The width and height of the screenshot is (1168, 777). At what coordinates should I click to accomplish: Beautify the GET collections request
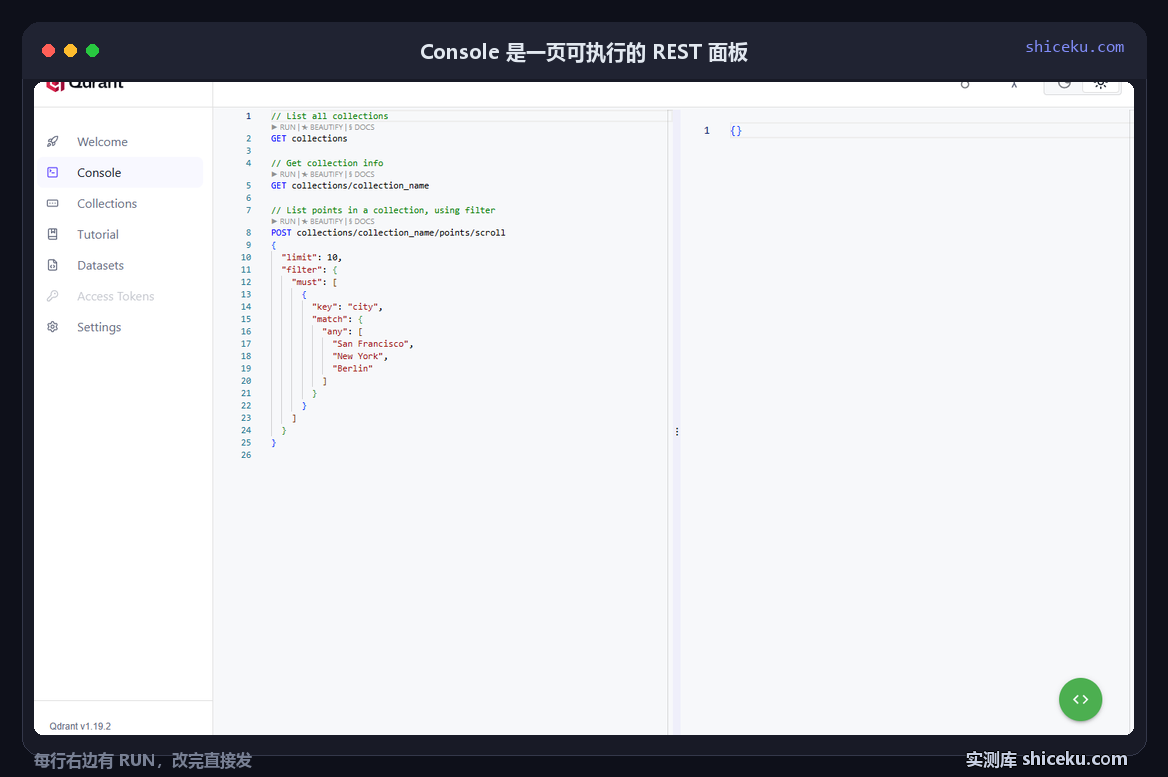click(323, 127)
